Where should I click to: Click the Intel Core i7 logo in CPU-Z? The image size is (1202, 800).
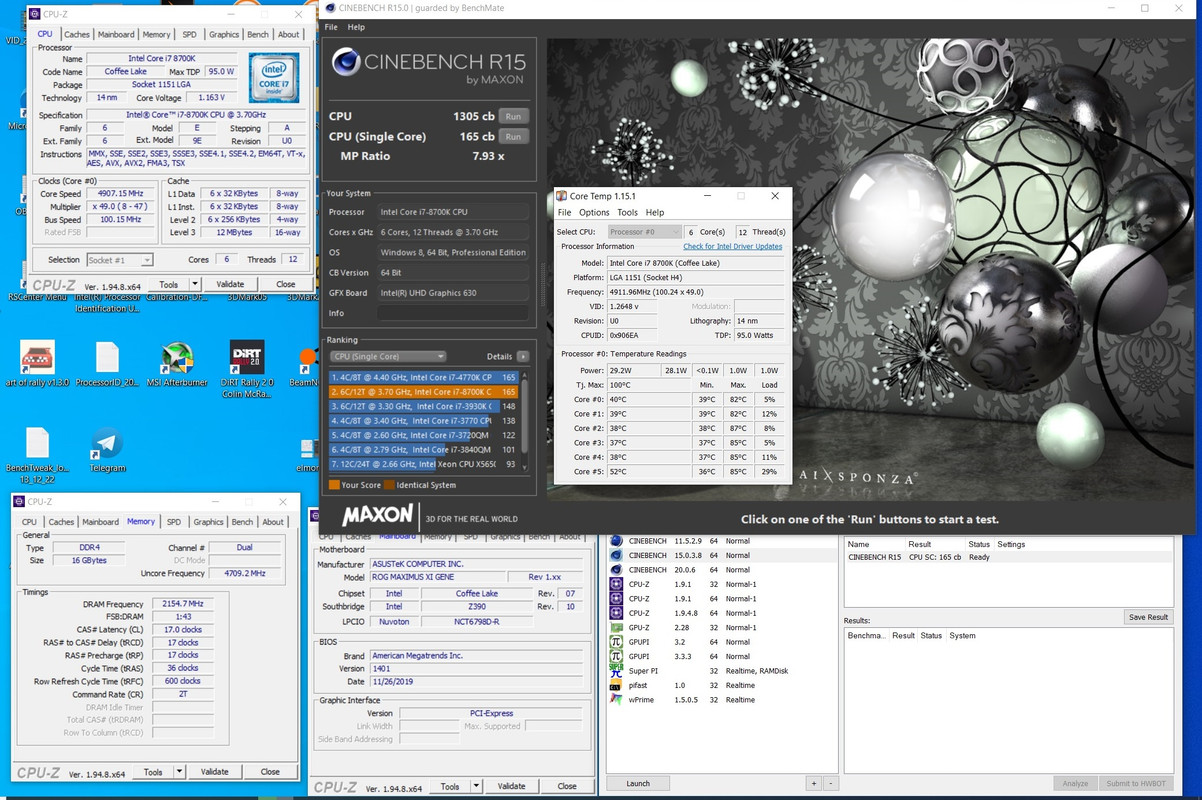[x=272, y=78]
